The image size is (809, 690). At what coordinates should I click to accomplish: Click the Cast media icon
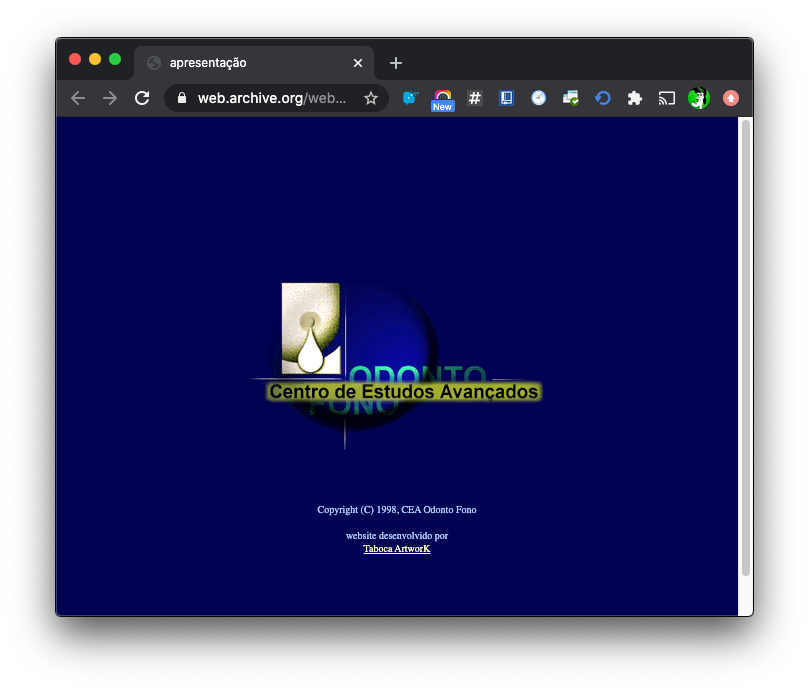coord(666,98)
